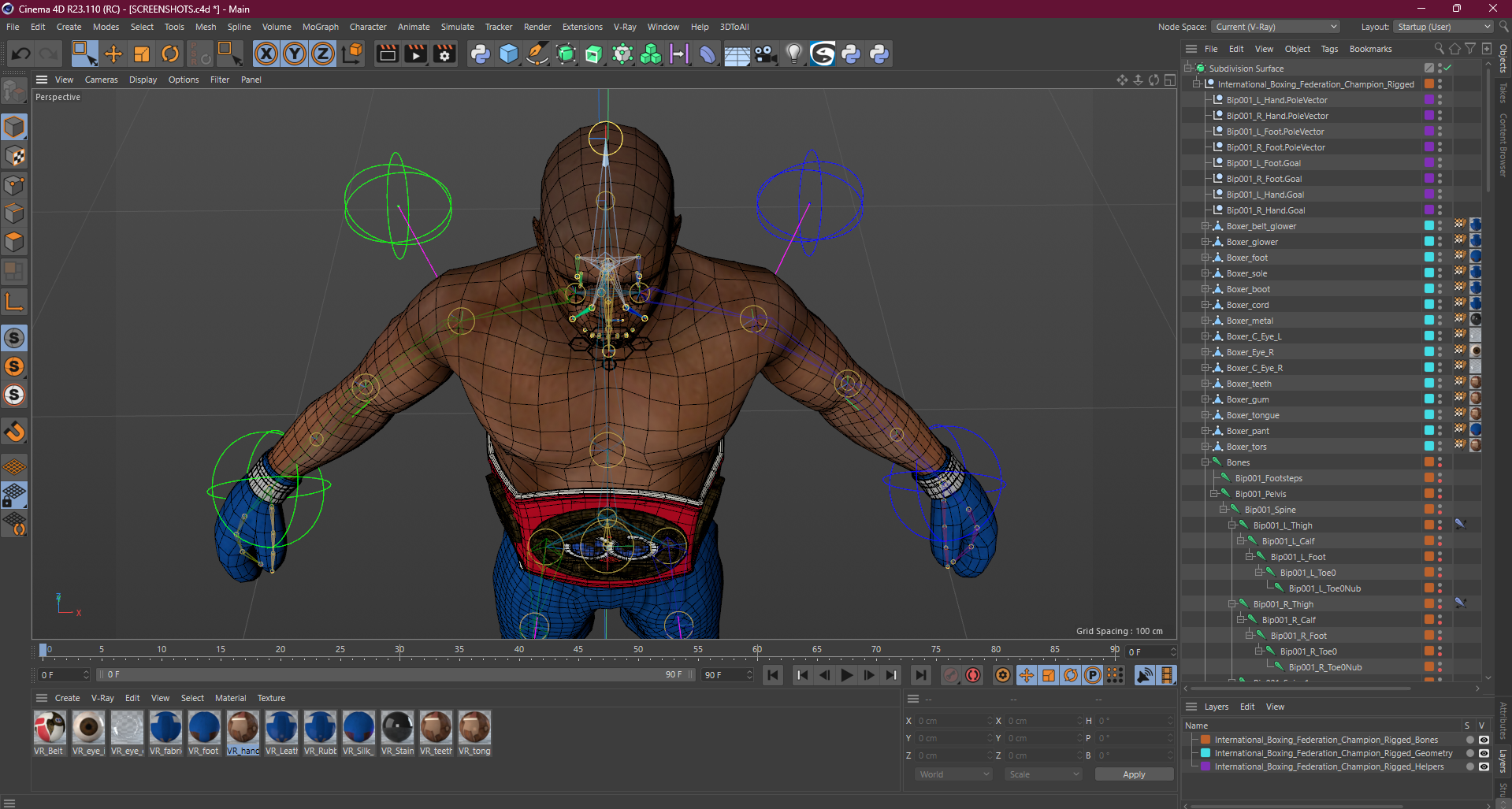
Task: Click frame 45 on timeline ruler
Action: pos(578,650)
